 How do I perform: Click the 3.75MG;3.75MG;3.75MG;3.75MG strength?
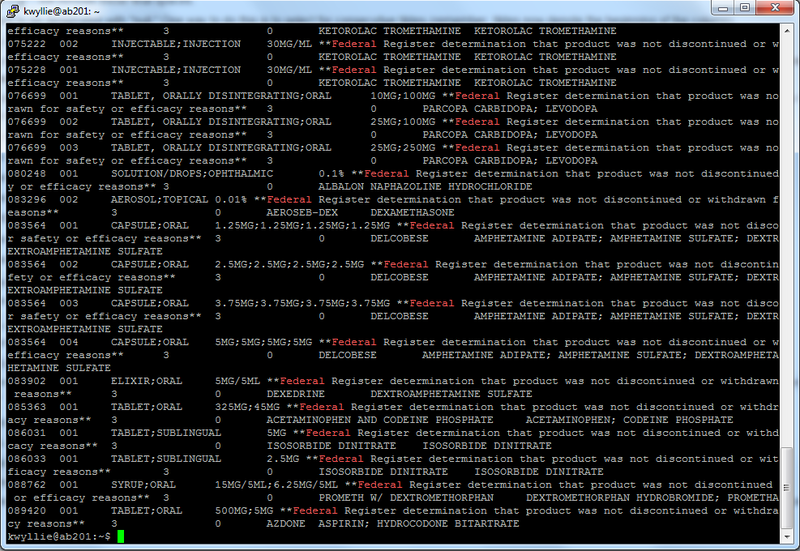pos(303,304)
